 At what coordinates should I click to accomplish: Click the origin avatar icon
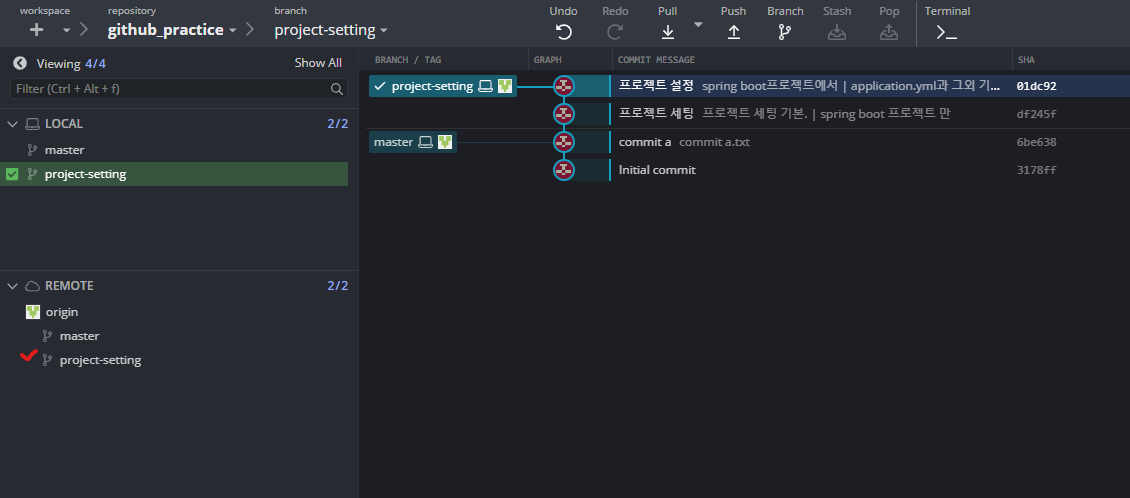pos(32,312)
